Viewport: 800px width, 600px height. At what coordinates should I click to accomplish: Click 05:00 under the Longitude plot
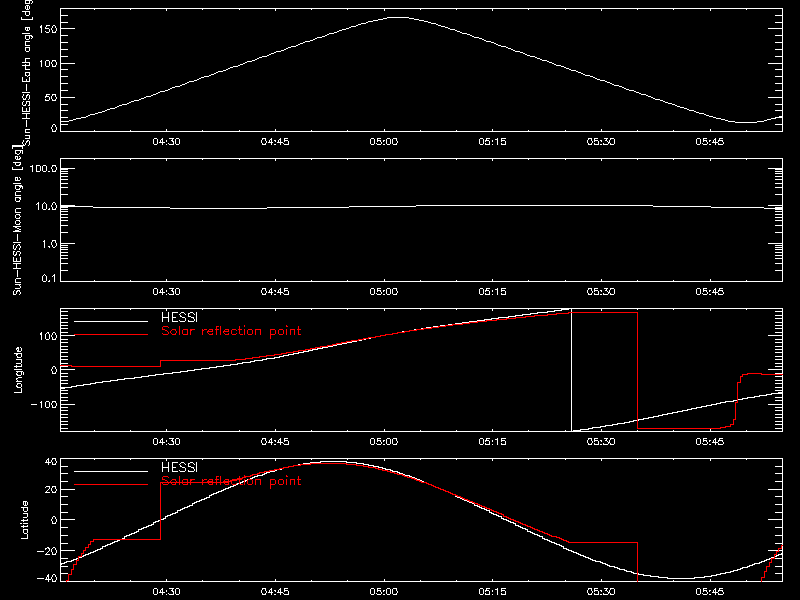pos(384,442)
